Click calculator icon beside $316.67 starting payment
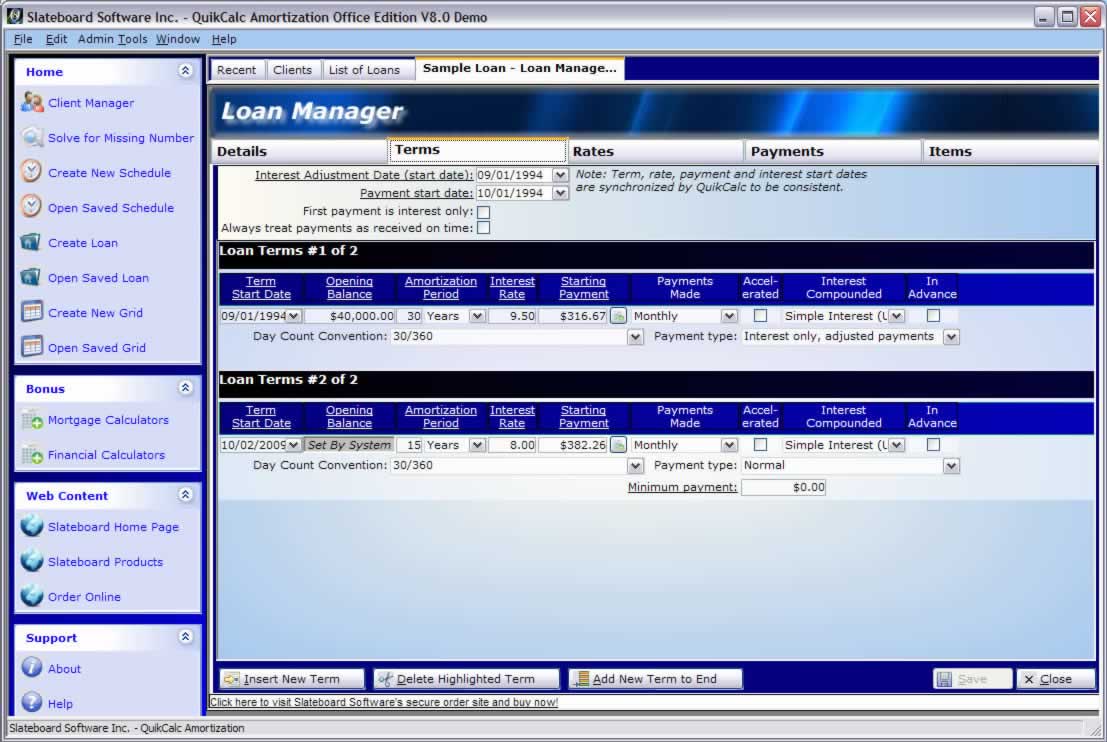Screen dimensions: 1107x742 coord(619,316)
